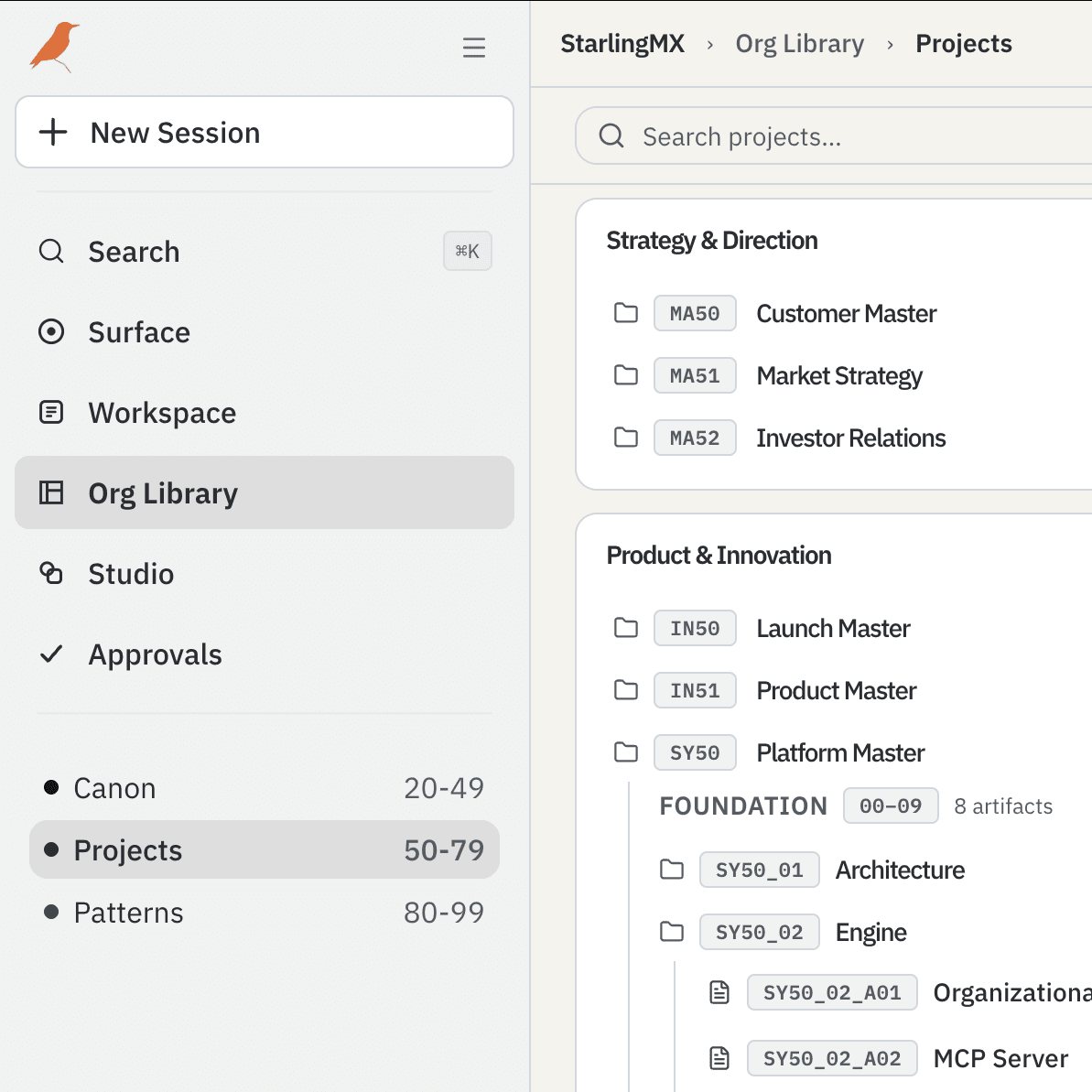Collapse the Engine folder

click(x=870, y=932)
